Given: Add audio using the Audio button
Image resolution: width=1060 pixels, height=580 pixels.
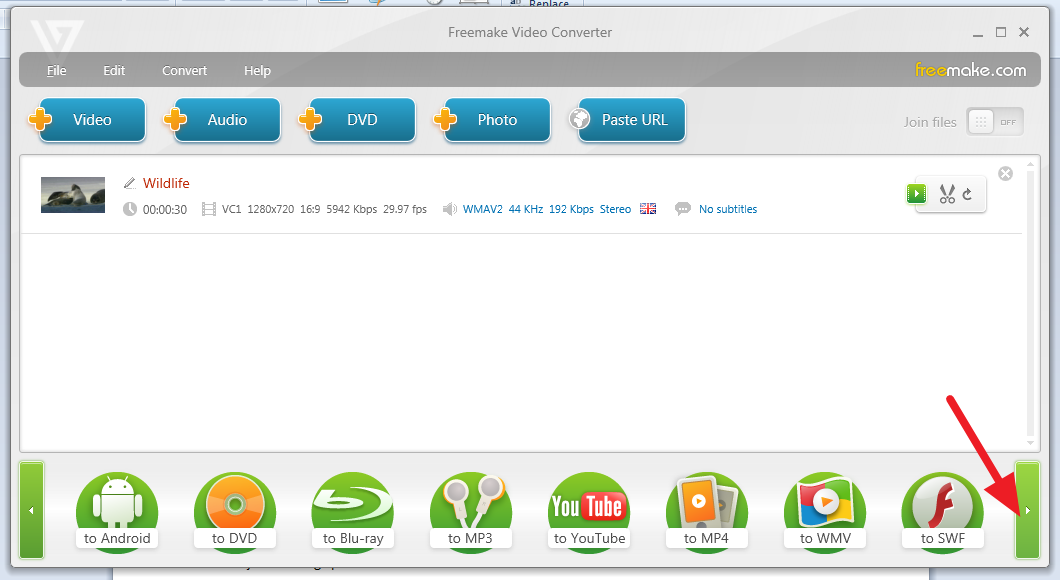Looking at the screenshot, I should 222,120.
